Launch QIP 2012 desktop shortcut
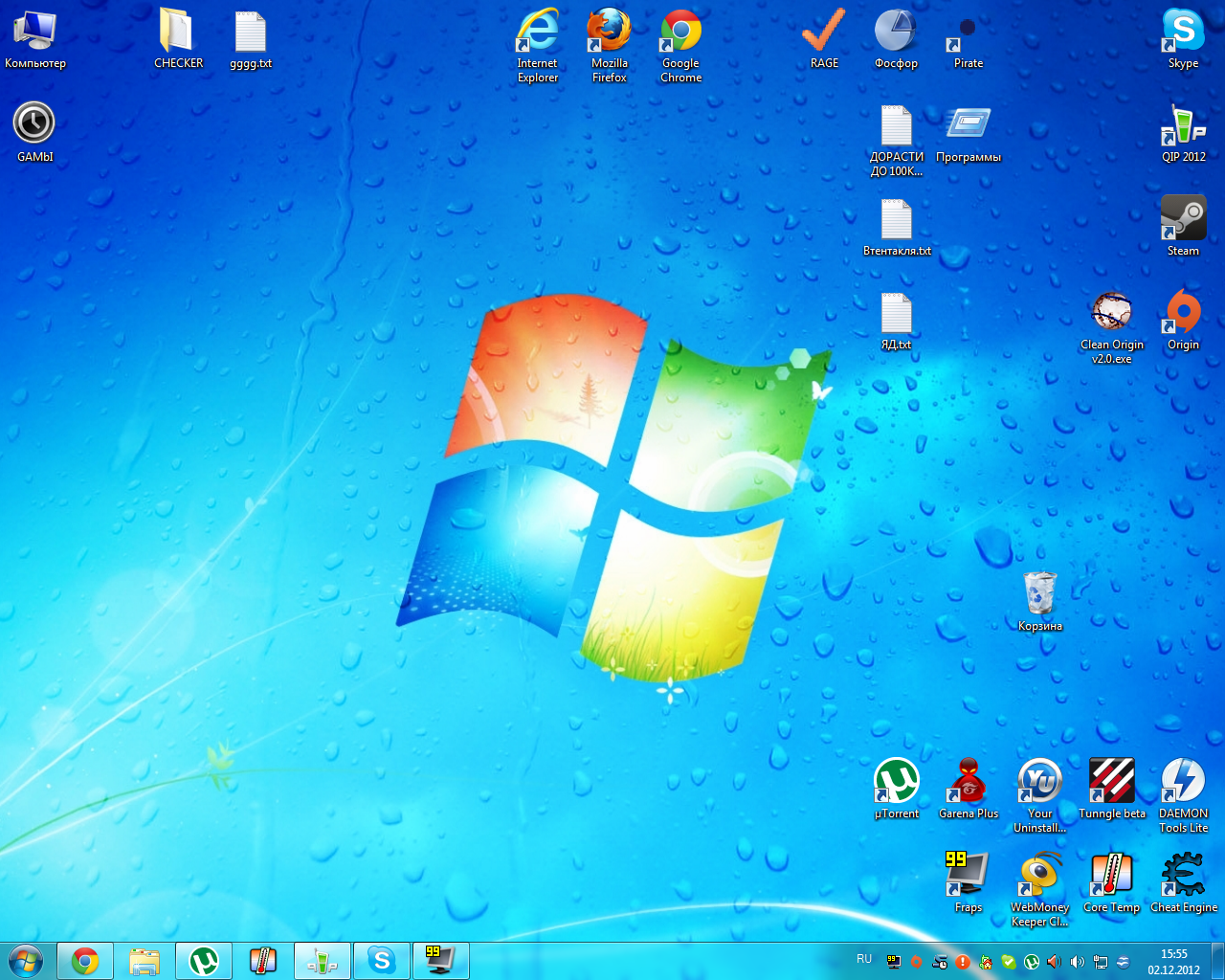The width and height of the screenshot is (1225, 980). click(x=1184, y=134)
